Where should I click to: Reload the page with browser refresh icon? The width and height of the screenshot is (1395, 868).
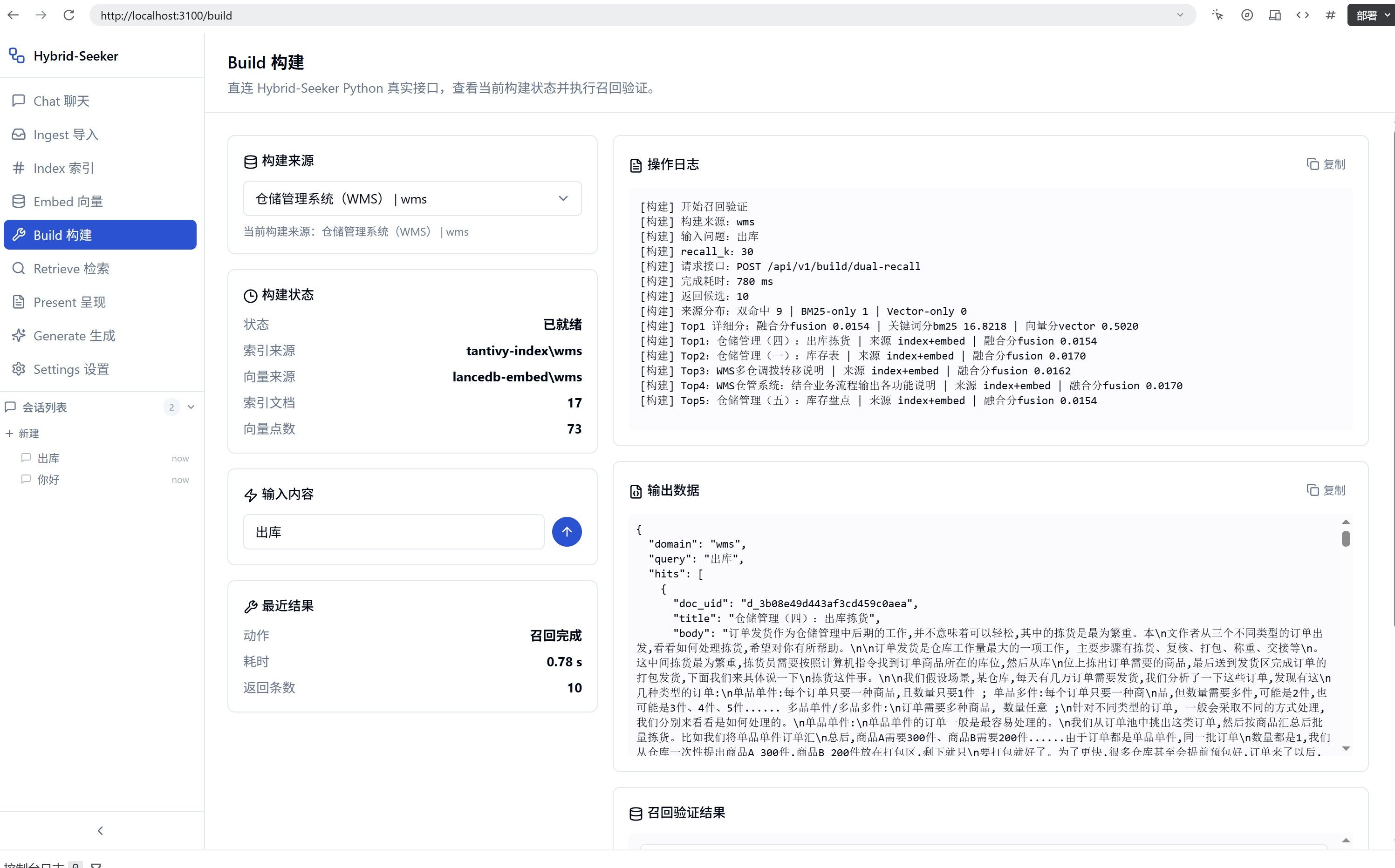[x=69, y=15]
